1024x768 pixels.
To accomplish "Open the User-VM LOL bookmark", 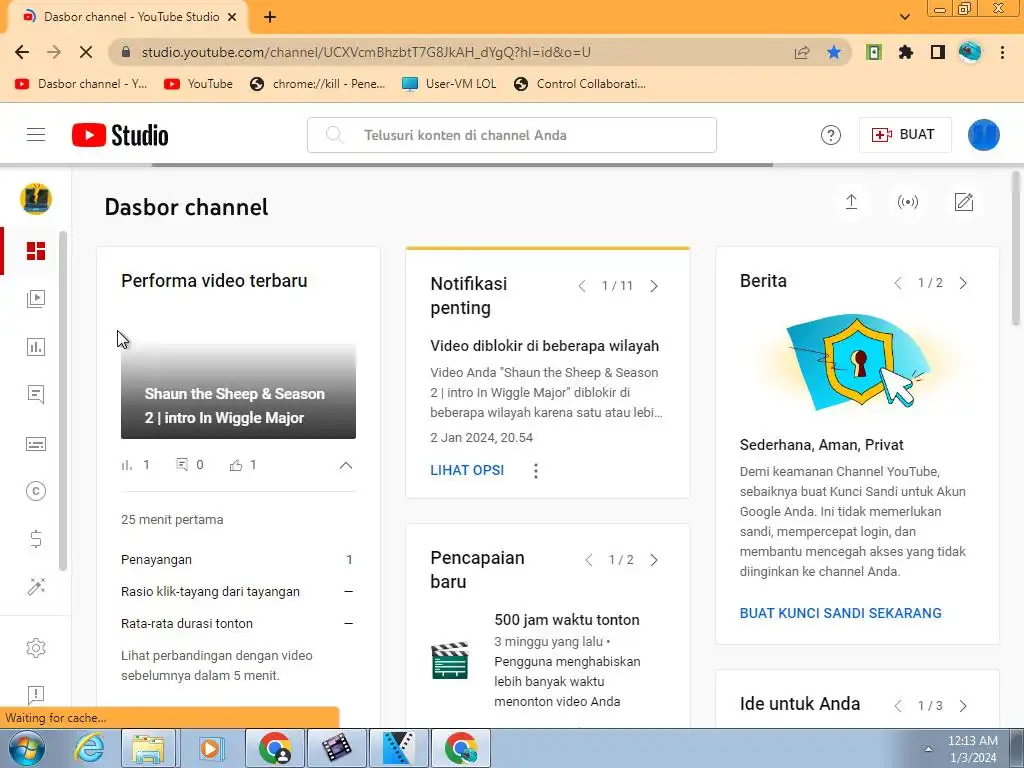I will click(449, 84).
